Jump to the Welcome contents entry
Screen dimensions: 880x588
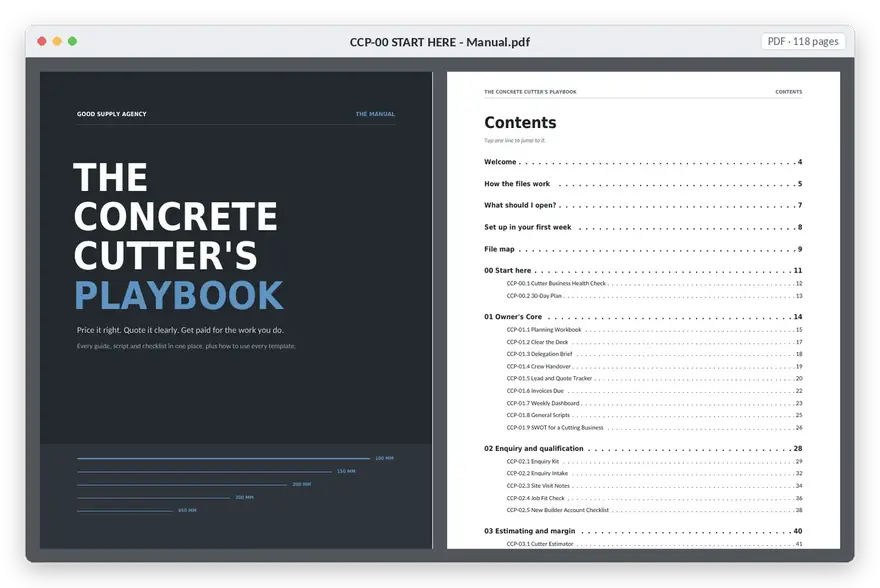[643, 162]
